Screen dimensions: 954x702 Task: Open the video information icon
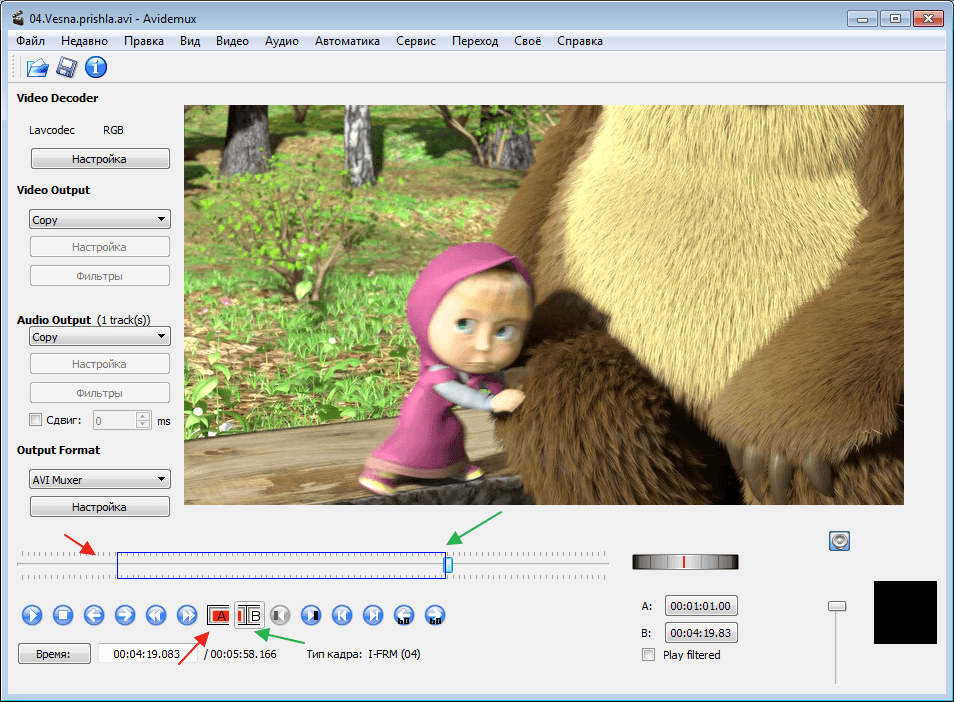click(96, 67)
